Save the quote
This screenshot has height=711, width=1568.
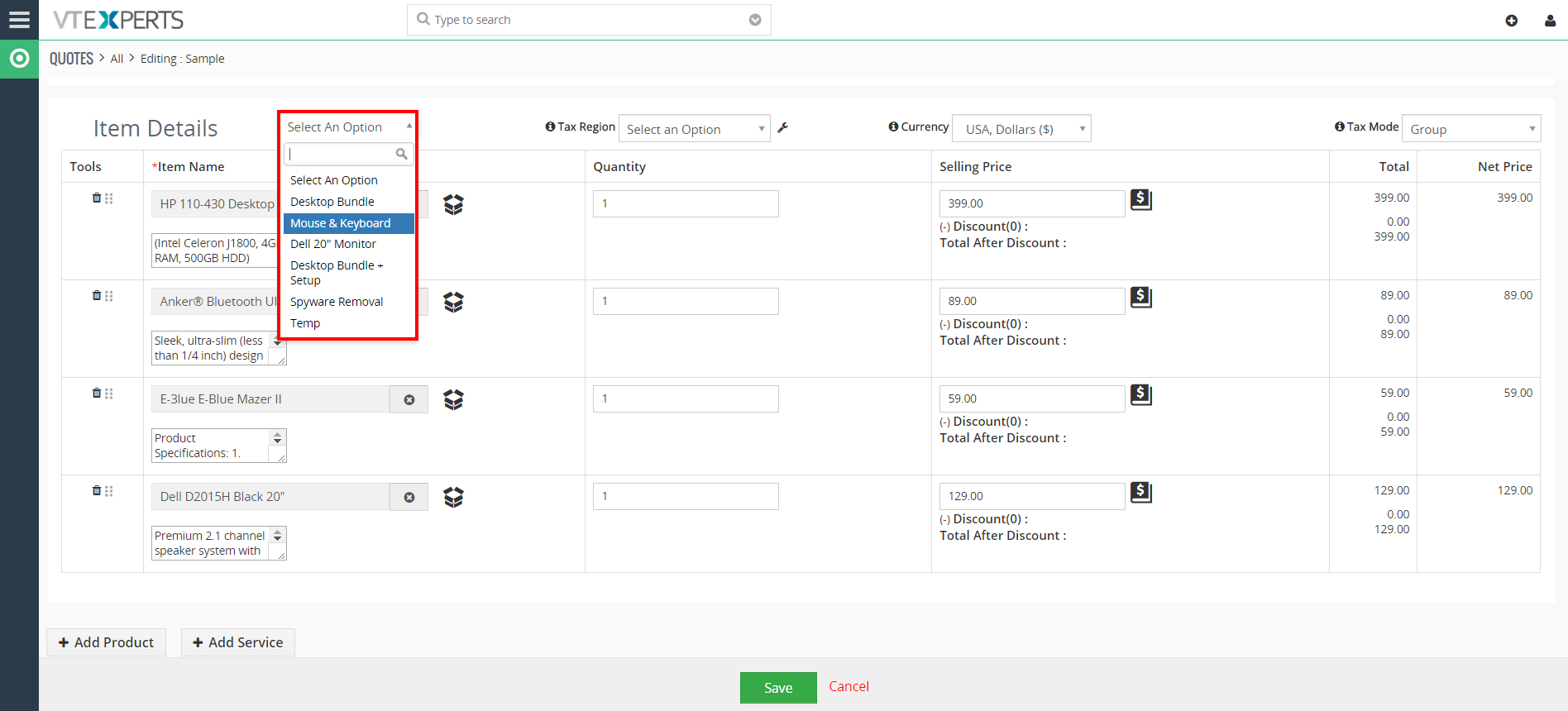pyautogui.click(x=778, y=688)
